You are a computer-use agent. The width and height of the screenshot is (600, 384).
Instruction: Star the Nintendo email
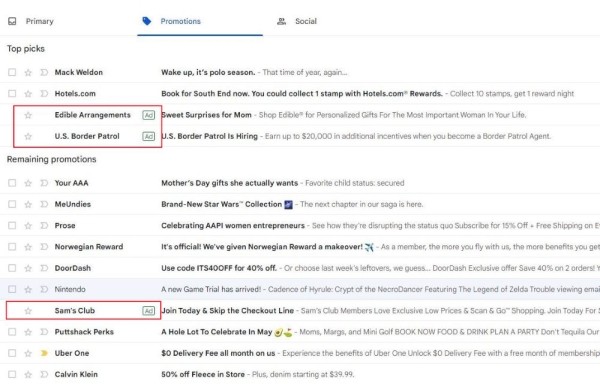(28, 290)
